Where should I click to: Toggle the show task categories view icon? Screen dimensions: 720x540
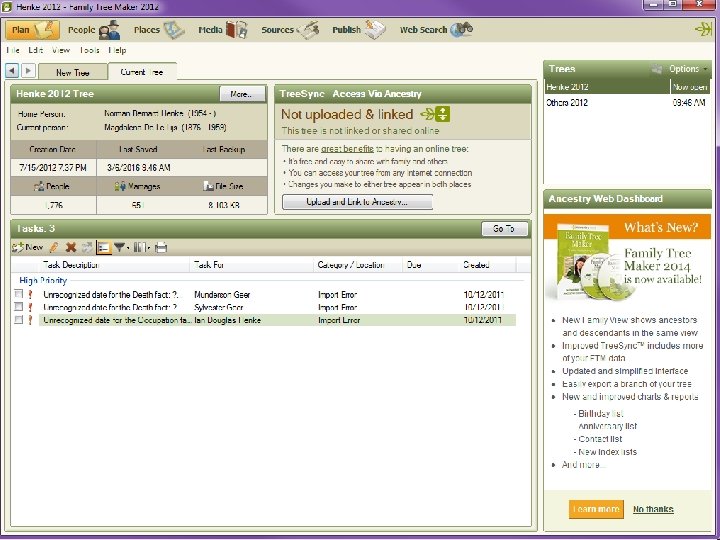click(104, 248)
